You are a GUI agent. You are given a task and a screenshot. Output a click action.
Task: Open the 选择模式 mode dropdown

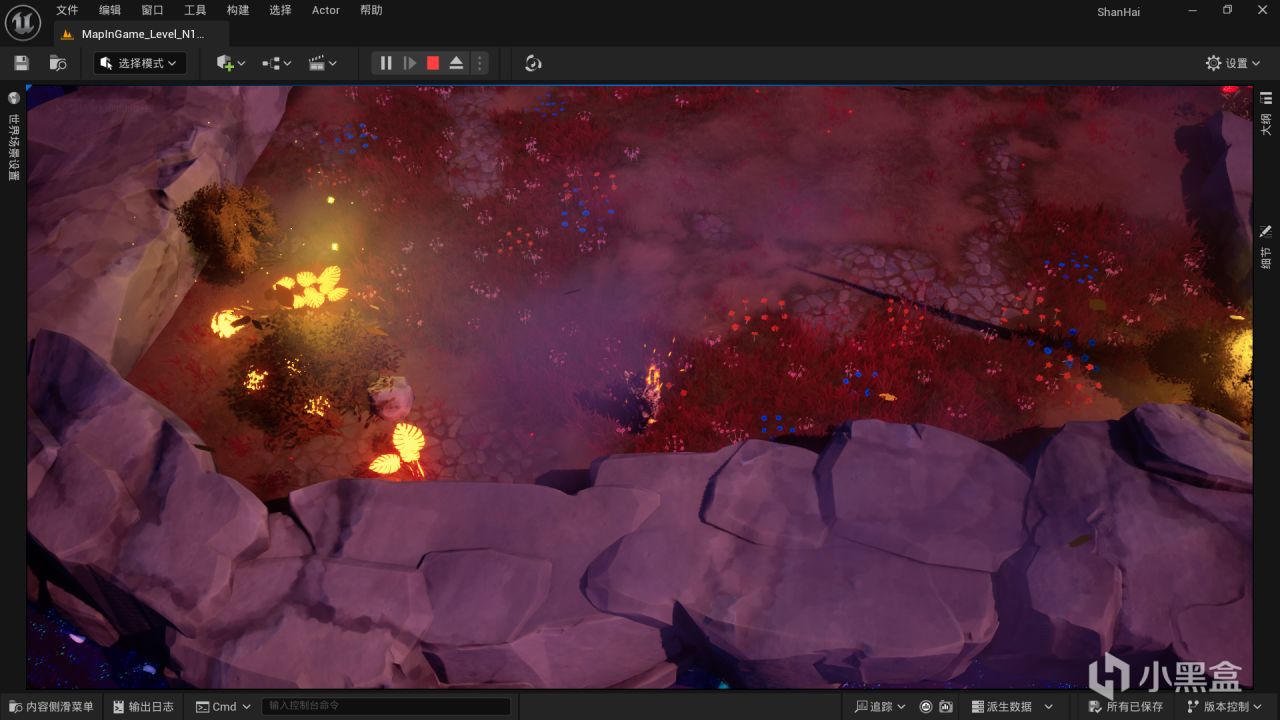coord(140,63)
